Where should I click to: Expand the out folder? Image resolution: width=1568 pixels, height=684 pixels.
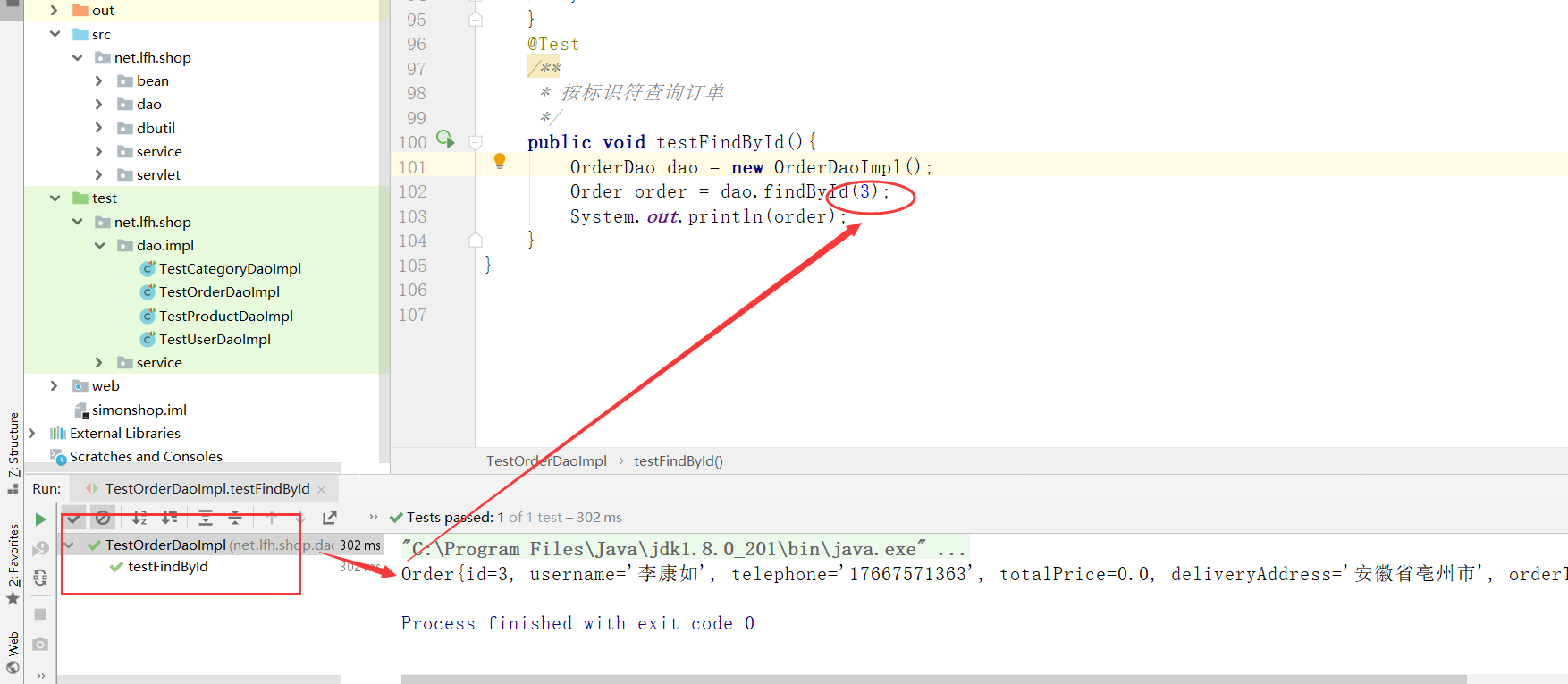click(55, 10)
